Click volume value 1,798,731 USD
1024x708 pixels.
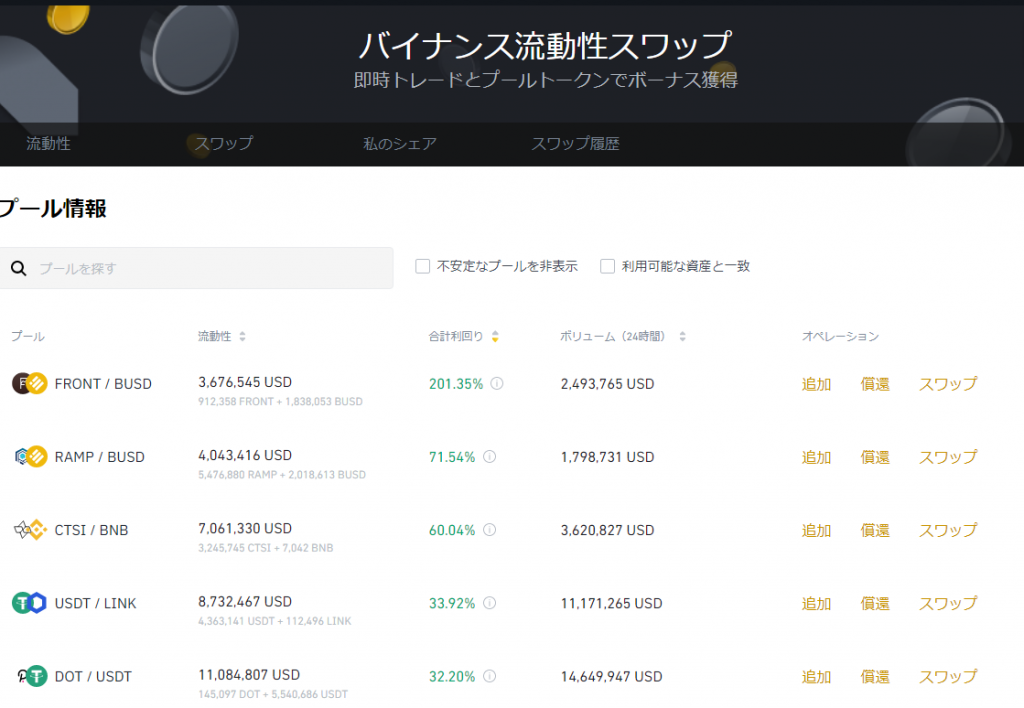point(607,457)
